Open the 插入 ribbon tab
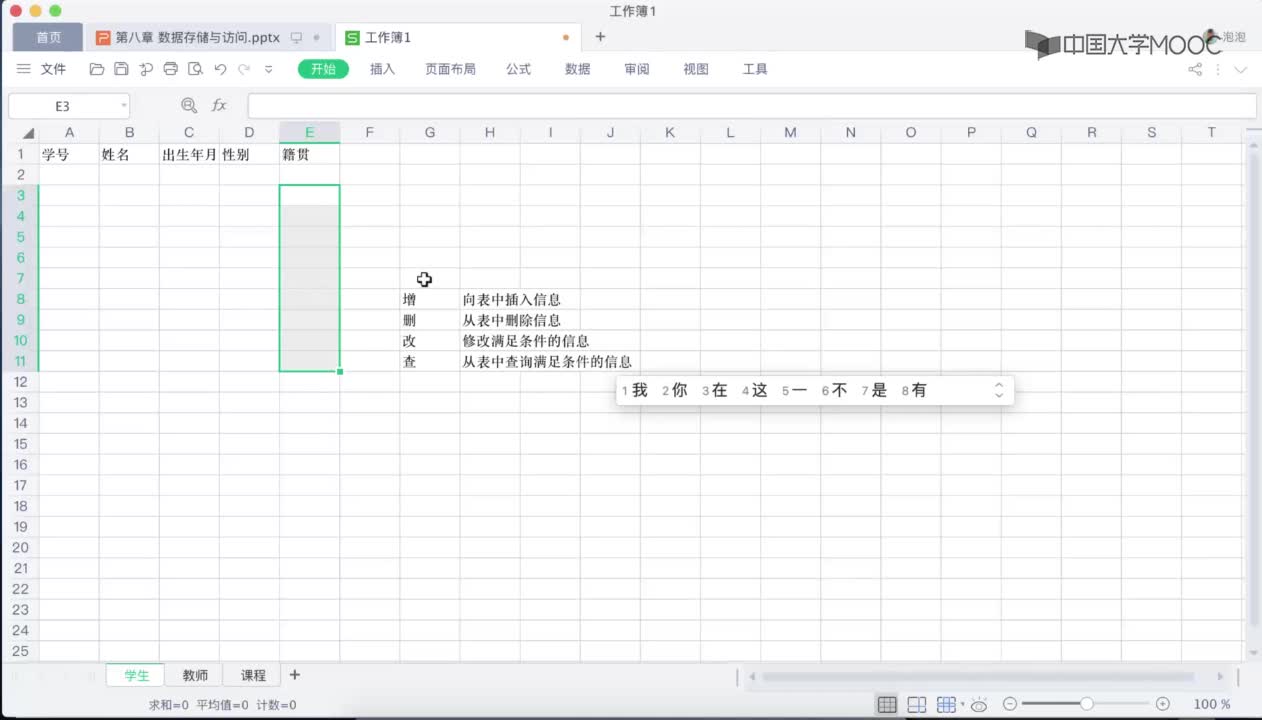The width and height of the screenshot is (1262, 720). coord(382,69)
